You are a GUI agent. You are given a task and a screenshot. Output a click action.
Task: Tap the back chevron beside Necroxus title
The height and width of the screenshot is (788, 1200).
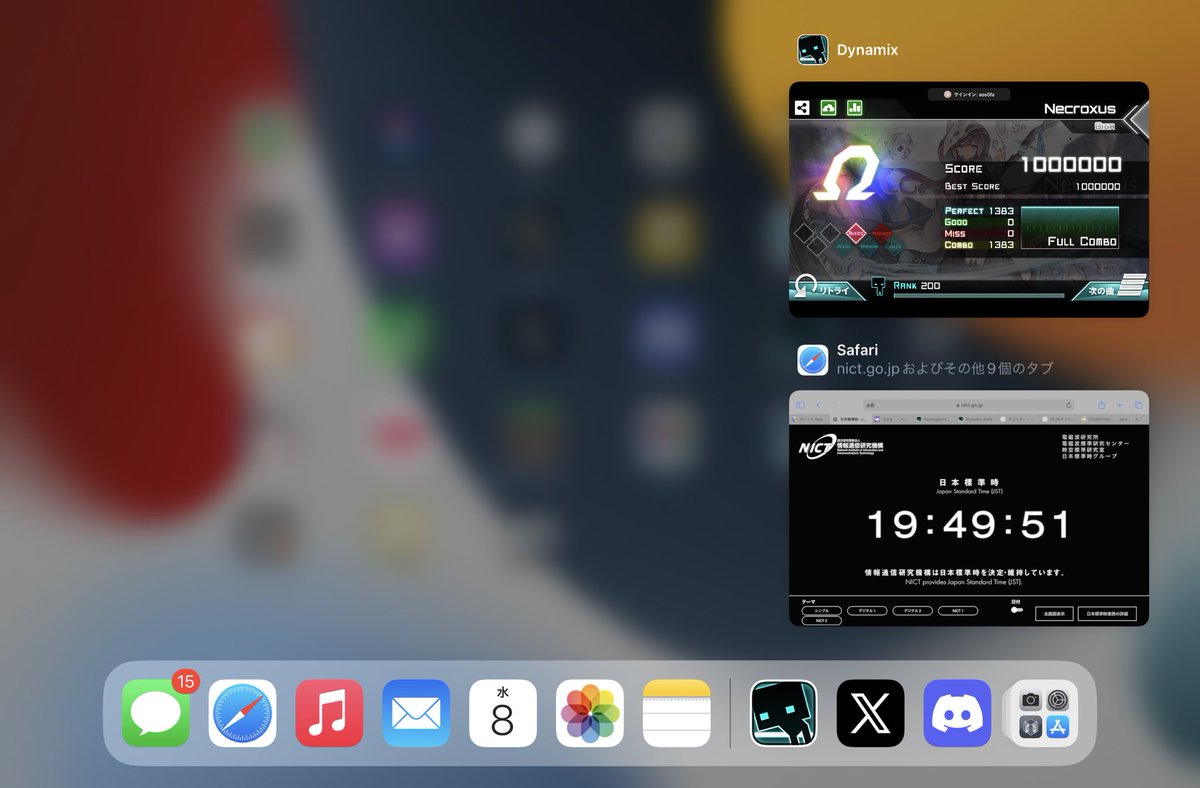(1135, 118)
